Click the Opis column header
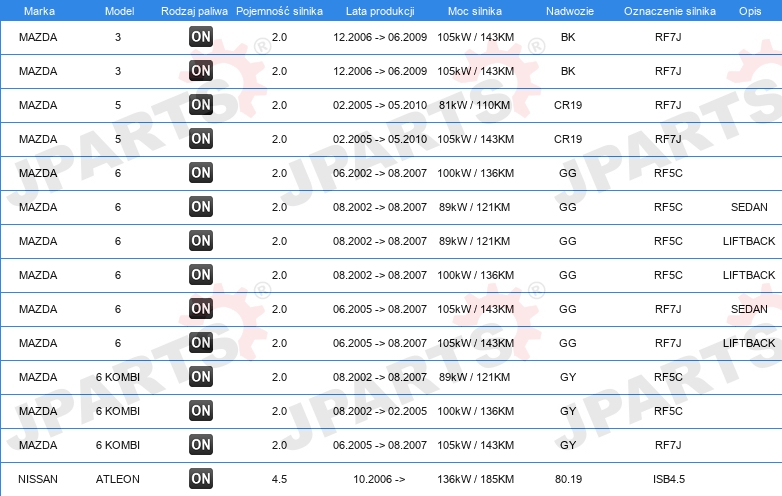The image size is (782, 496). (x=750, y=11)
